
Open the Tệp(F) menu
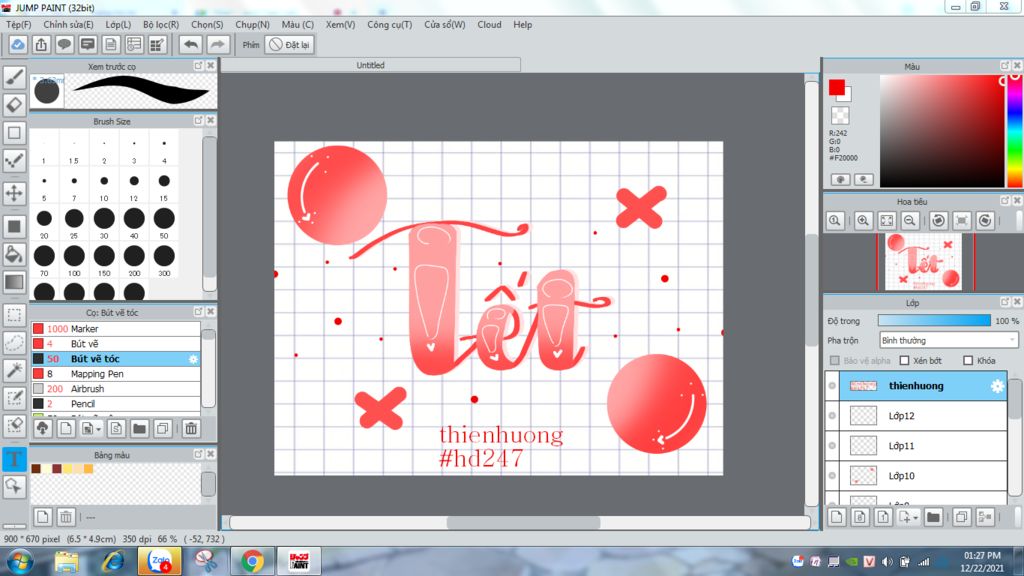(x=18, y=24)
